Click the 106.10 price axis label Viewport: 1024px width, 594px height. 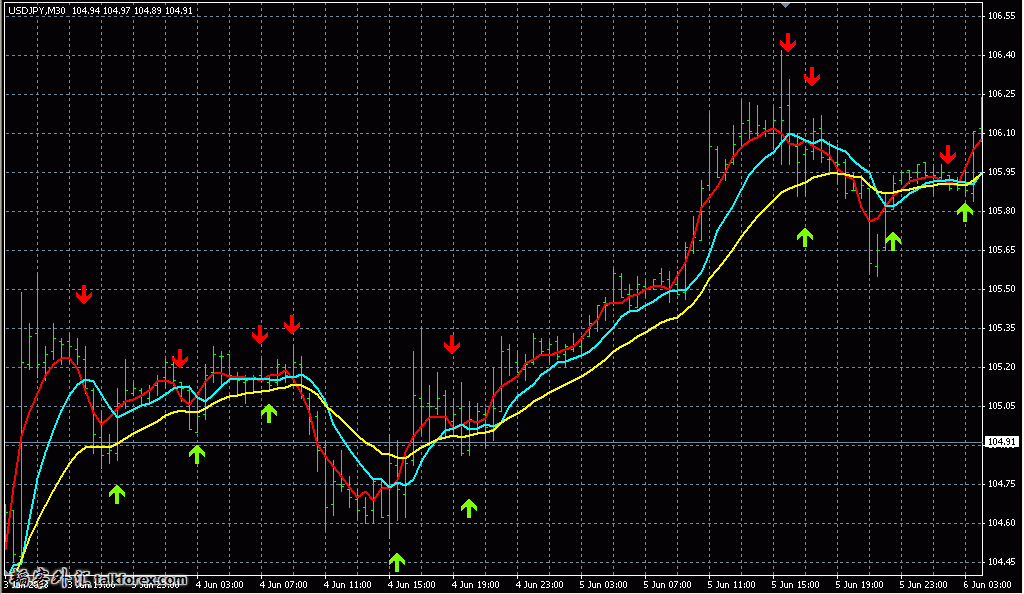[1002, 133]
